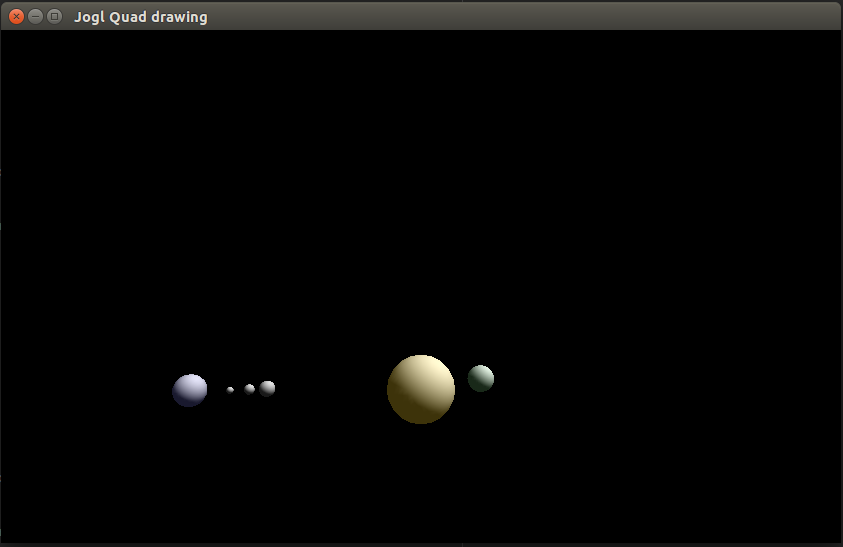The width and height of the screenshot is (843, 547).
Task: Click the green sphere beside the yellow one
Action: click(481, 379)
